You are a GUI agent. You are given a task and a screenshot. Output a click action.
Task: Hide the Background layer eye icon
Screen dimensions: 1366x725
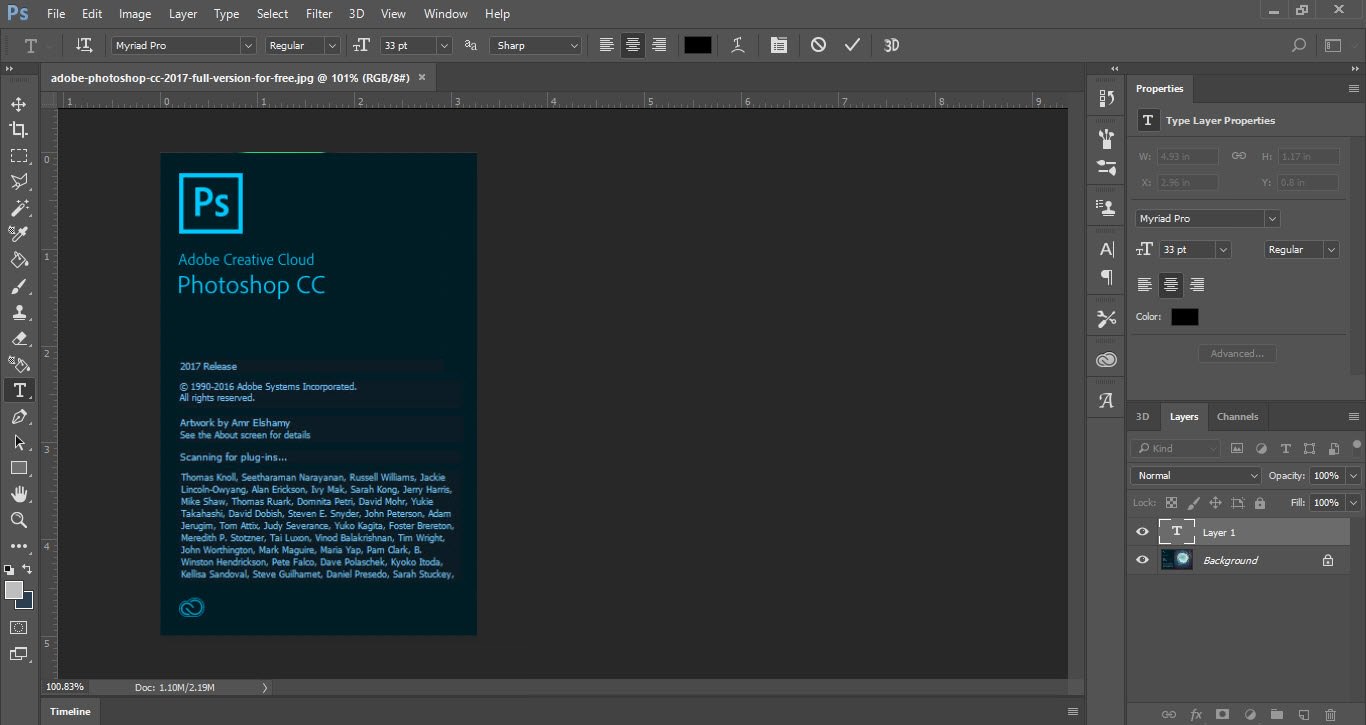(1142, 560)
